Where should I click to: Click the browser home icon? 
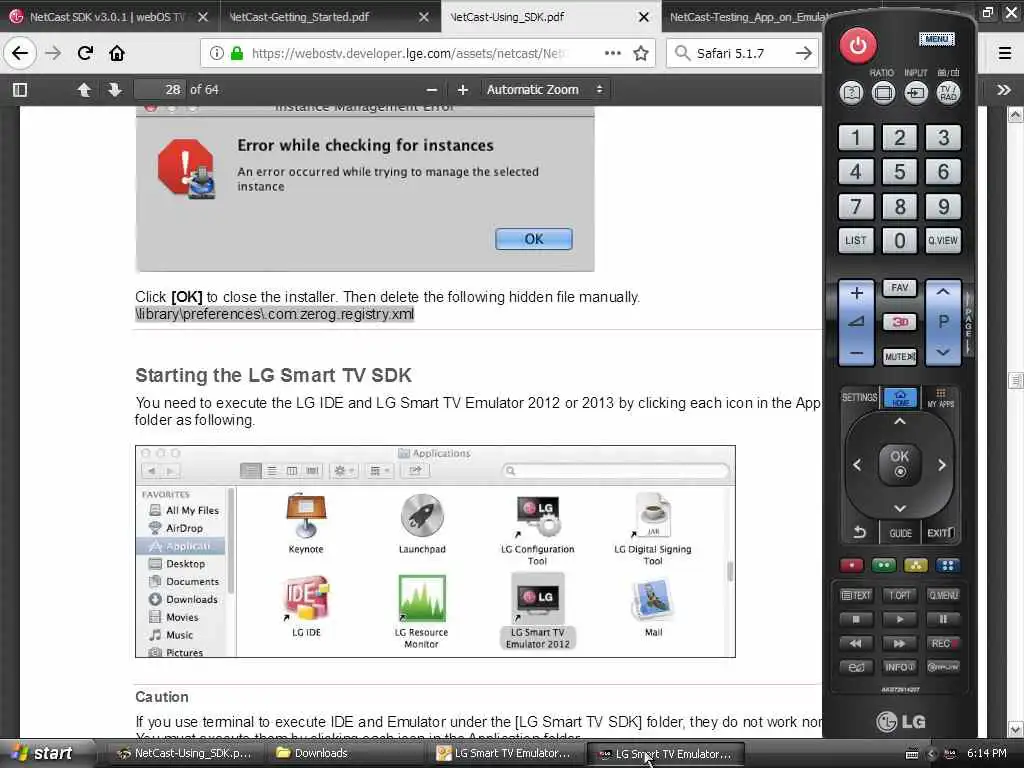click(x=117, y=54)
